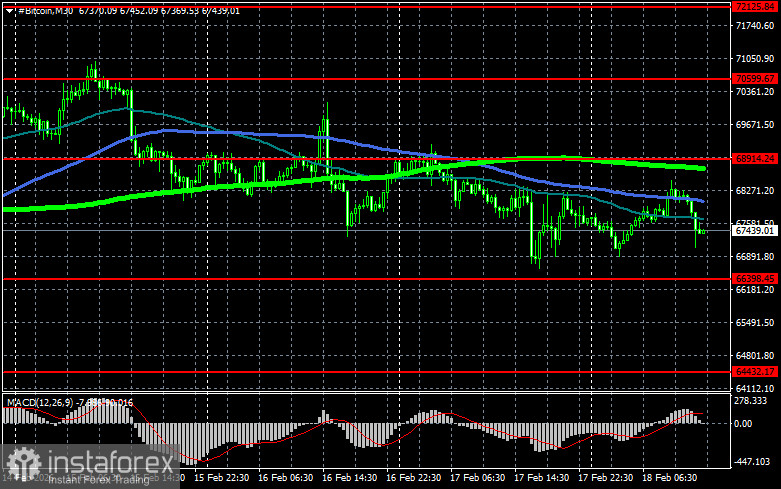781x489 pixels.
Task: Select the red 70599.67 resistance level label
Action: point(754,78)
